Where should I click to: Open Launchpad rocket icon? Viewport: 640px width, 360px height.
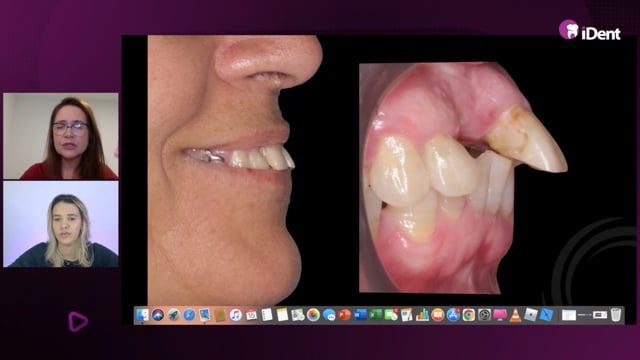(x=173, y=315)
